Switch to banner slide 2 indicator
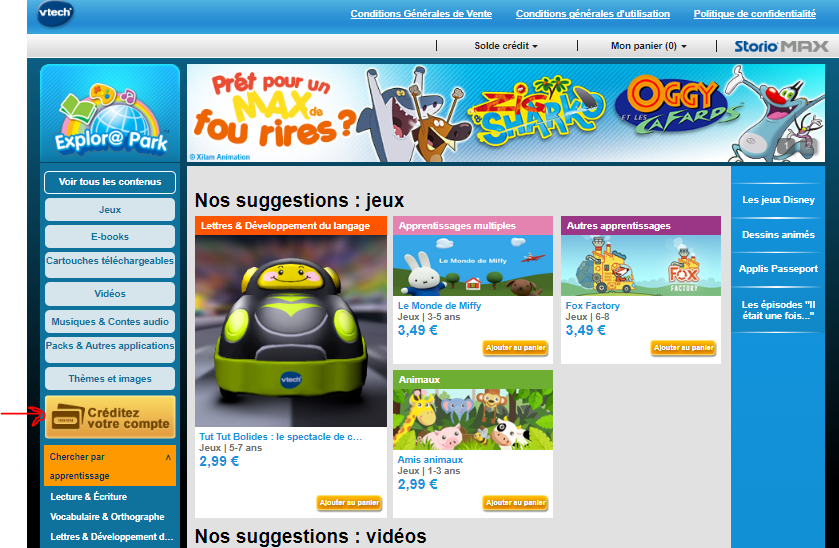The image size is (839, 548). click(x=808, y=145)
